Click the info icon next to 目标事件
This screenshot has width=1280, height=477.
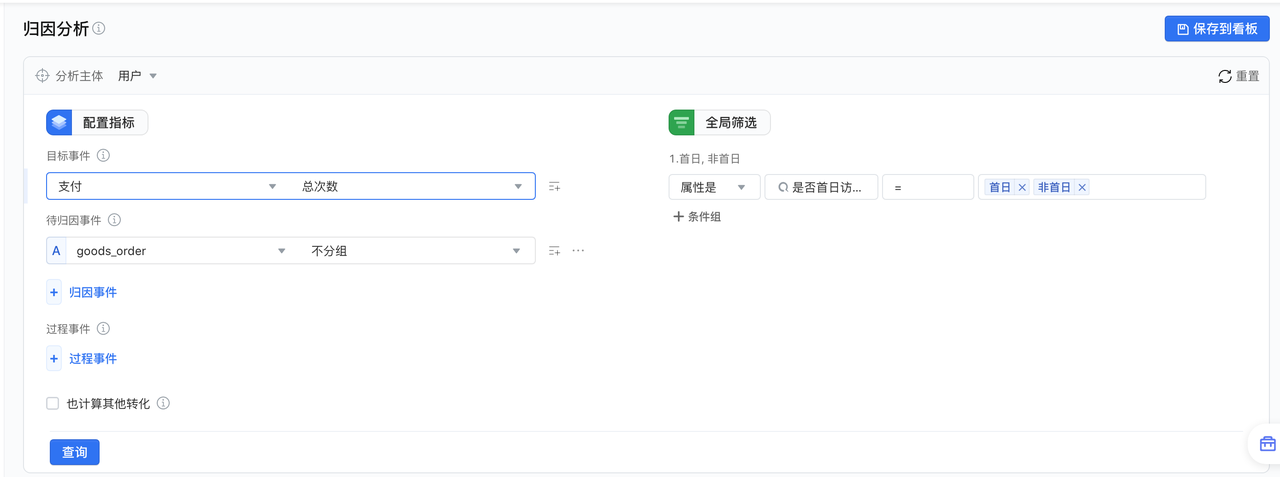(103, 156)
